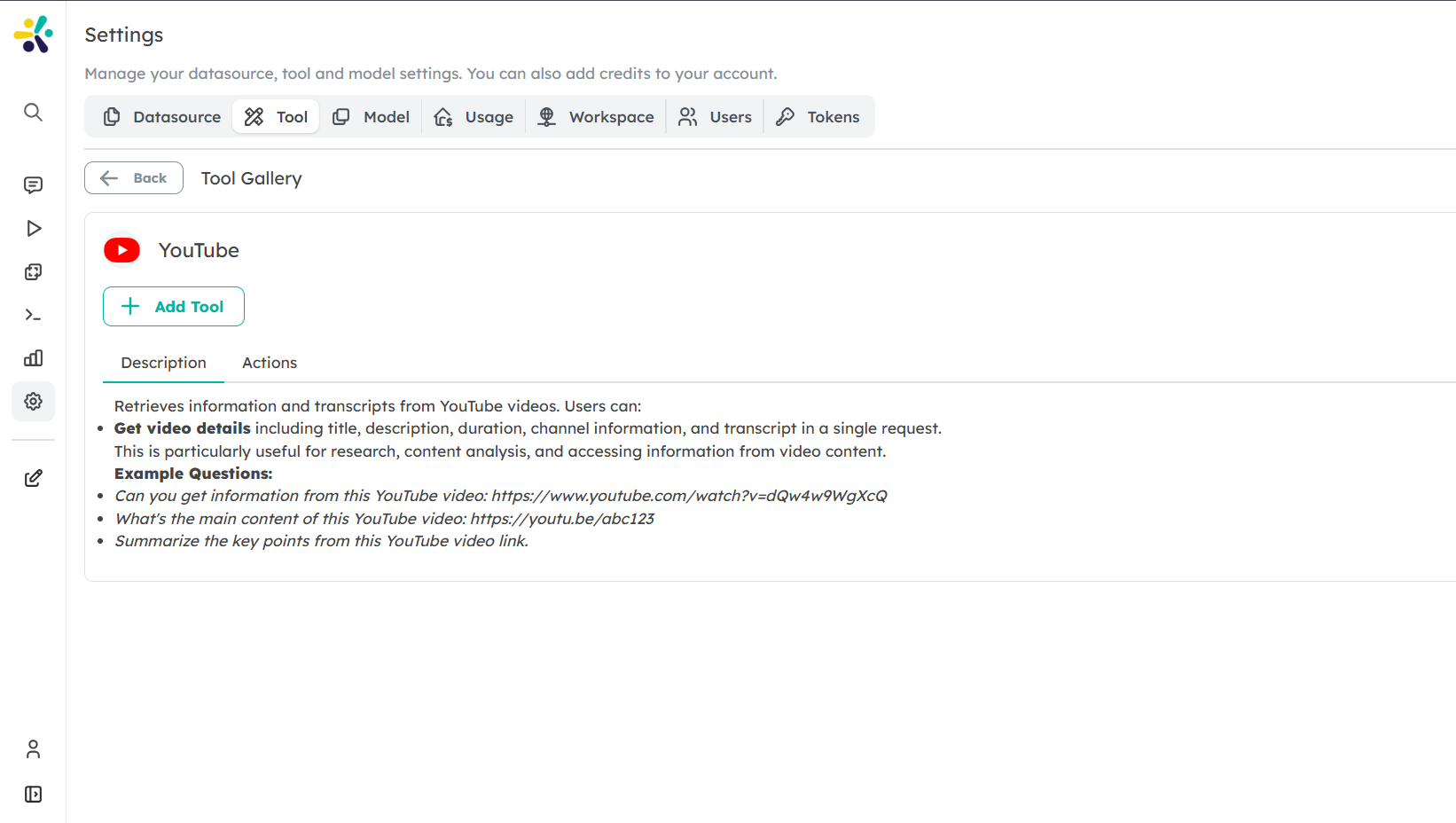The width and height of the screenshot is (1456, 823).
Task: Click the settings gear in sidebar
Action: click(x=33, y=402)
